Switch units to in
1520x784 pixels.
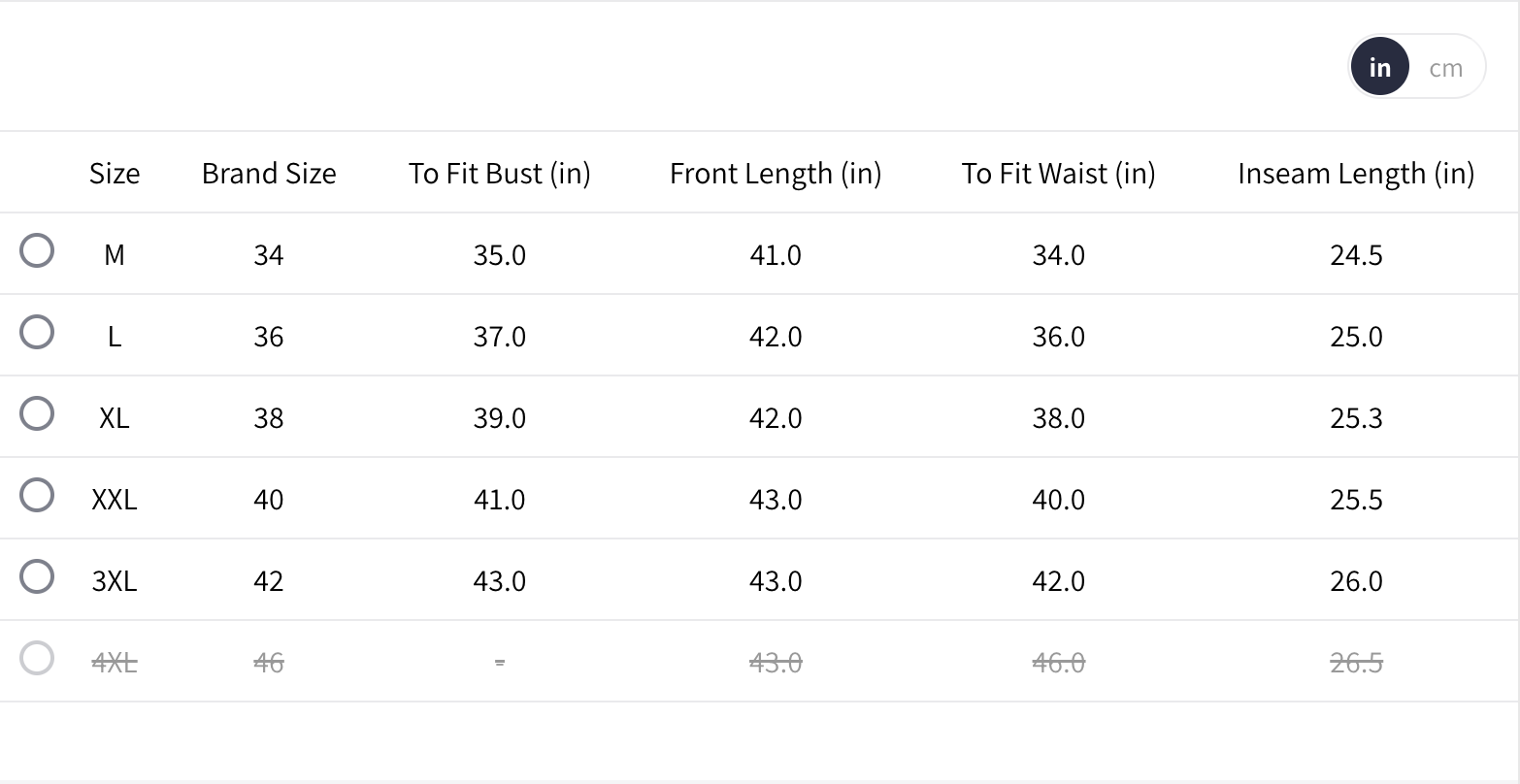click(x=1379, y=68)
